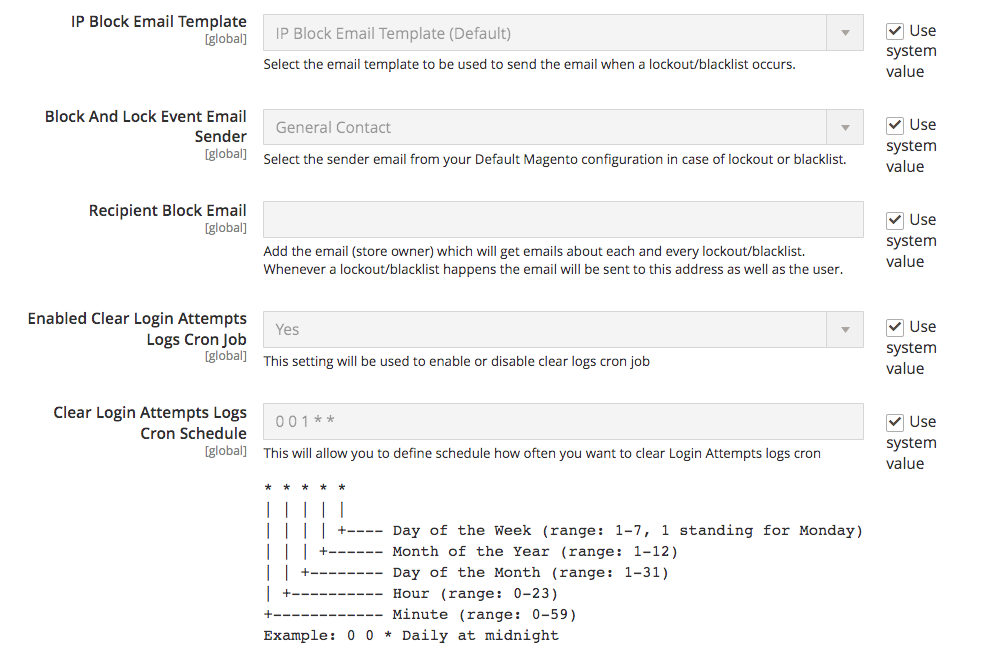Uncheck Use system value for Block Event Email Sender
The width and height of the screenshot is (984, 664).
[x=895, y=126]
